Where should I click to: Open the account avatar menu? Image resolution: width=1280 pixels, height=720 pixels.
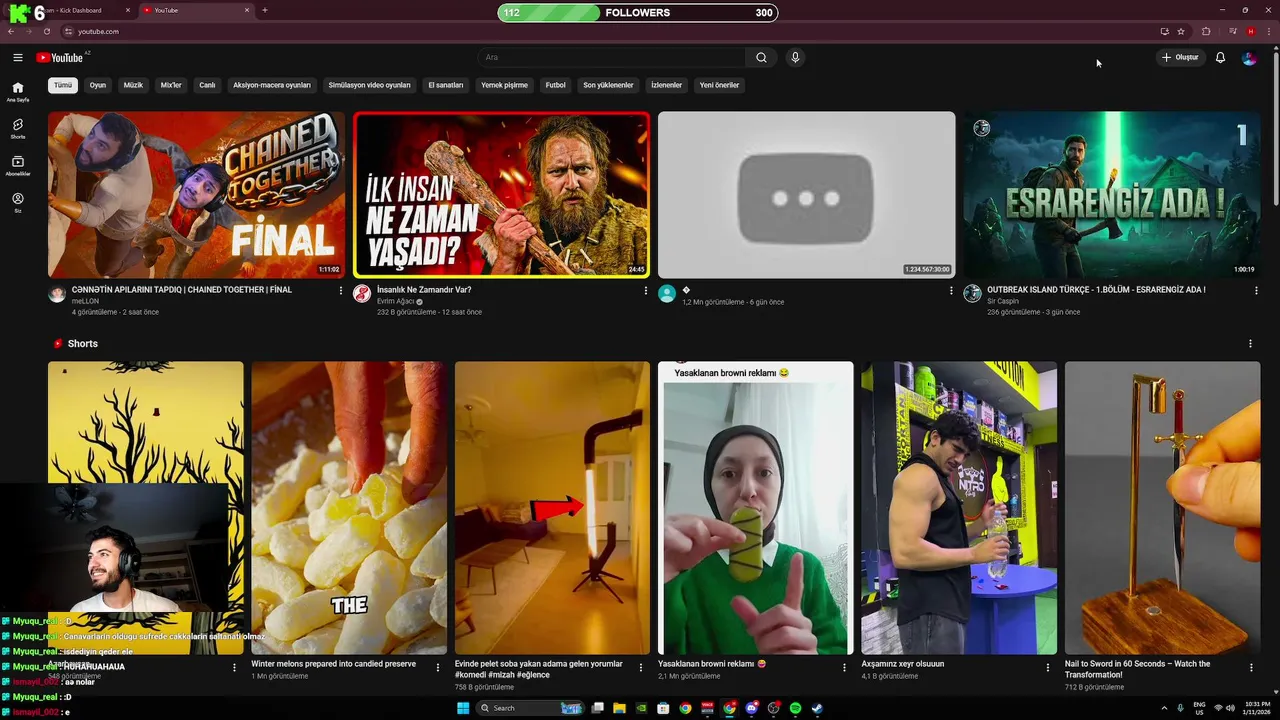[x=1249, y=57]
